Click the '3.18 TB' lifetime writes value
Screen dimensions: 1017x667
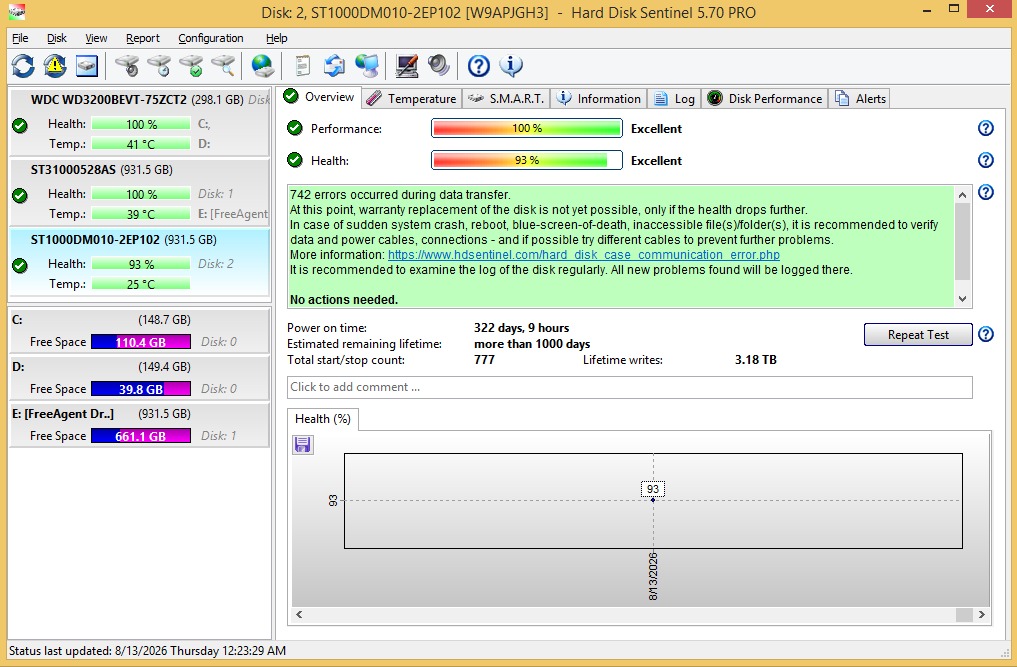click(x=756, y=359)
